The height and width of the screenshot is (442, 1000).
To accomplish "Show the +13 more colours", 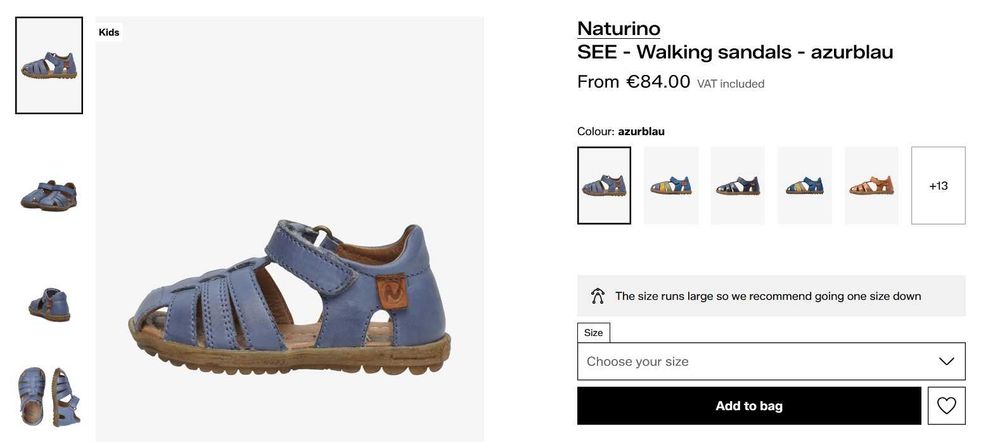I will click(938, 186).
